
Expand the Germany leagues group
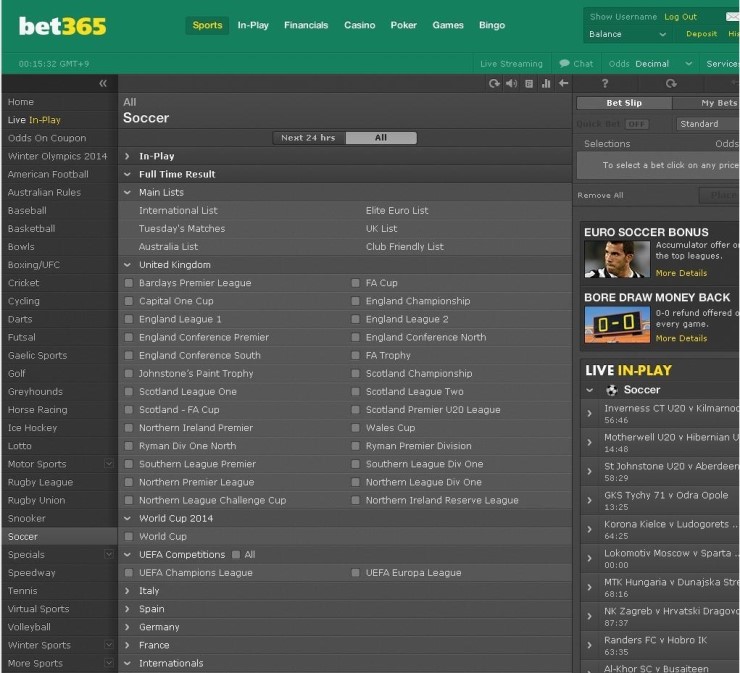[127, 627]
